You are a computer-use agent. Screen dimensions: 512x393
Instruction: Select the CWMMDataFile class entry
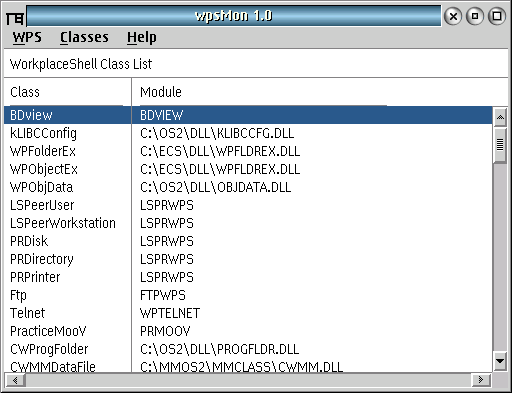53,367
